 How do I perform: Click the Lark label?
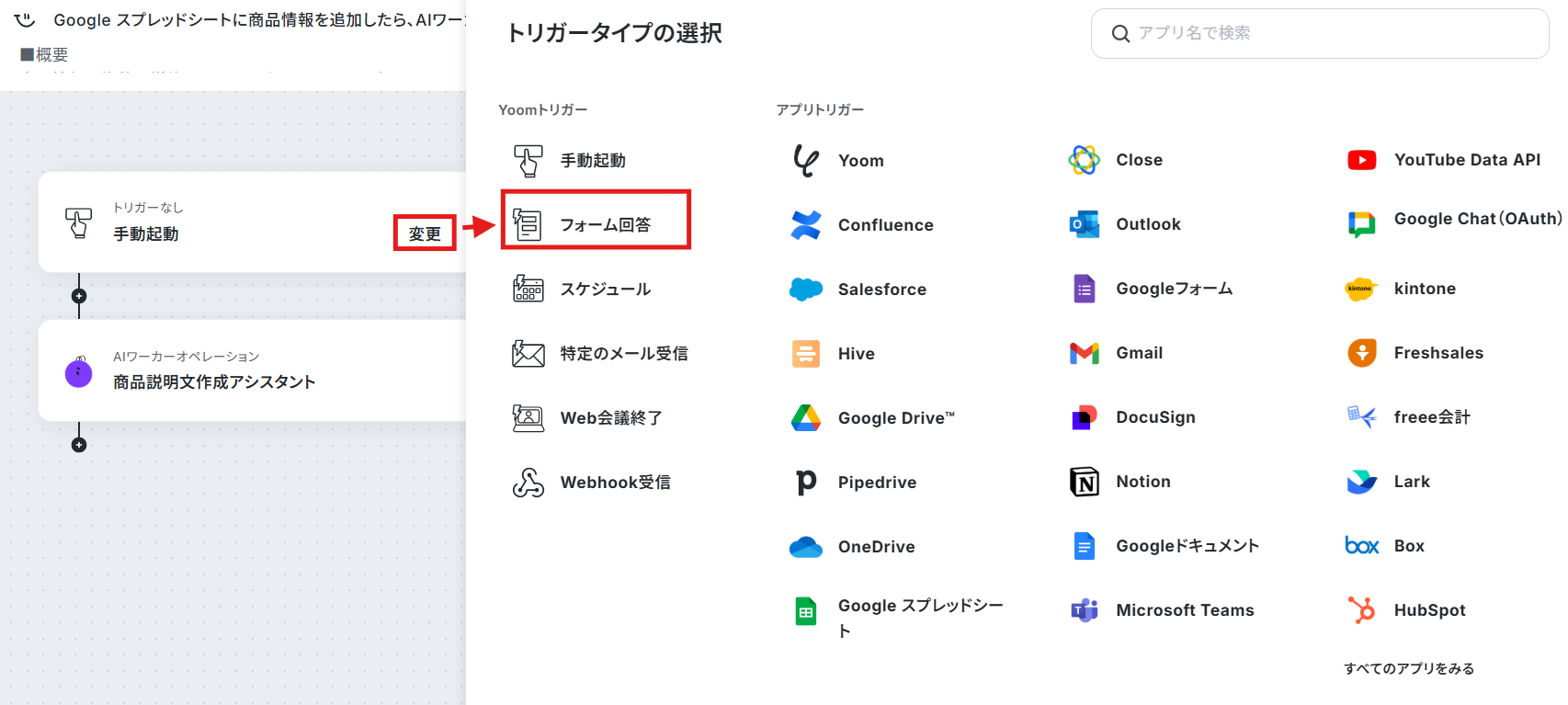[x=1412, y=482]
